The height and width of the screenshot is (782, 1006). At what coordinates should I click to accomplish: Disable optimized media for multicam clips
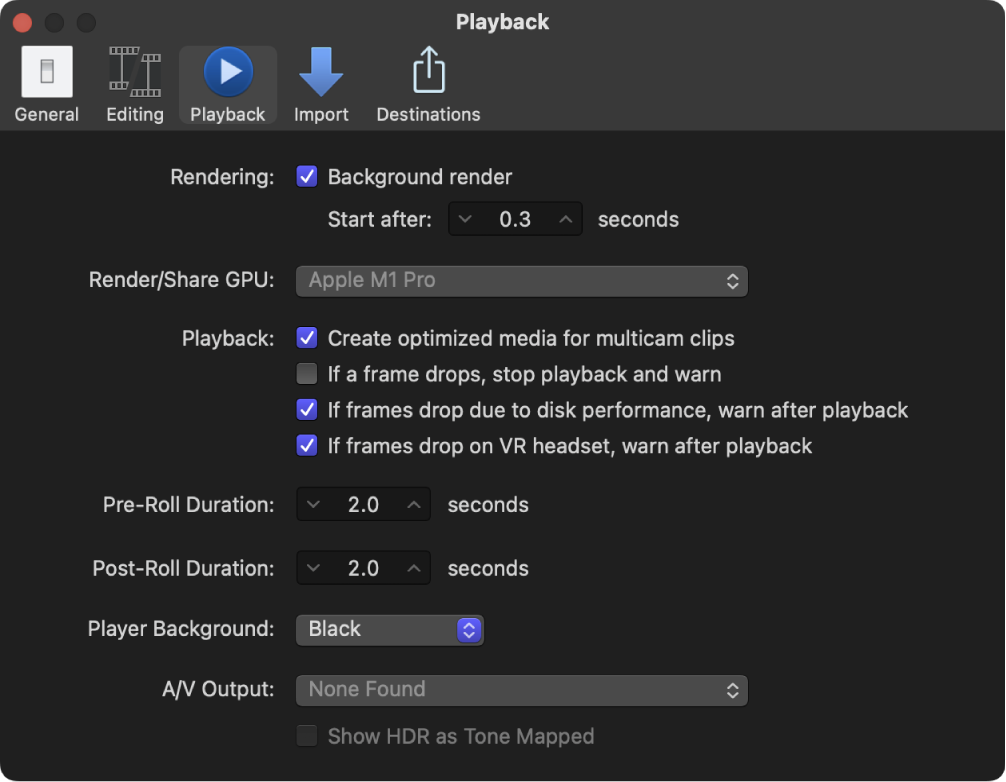pyautogui.click(x=307, y=338)
